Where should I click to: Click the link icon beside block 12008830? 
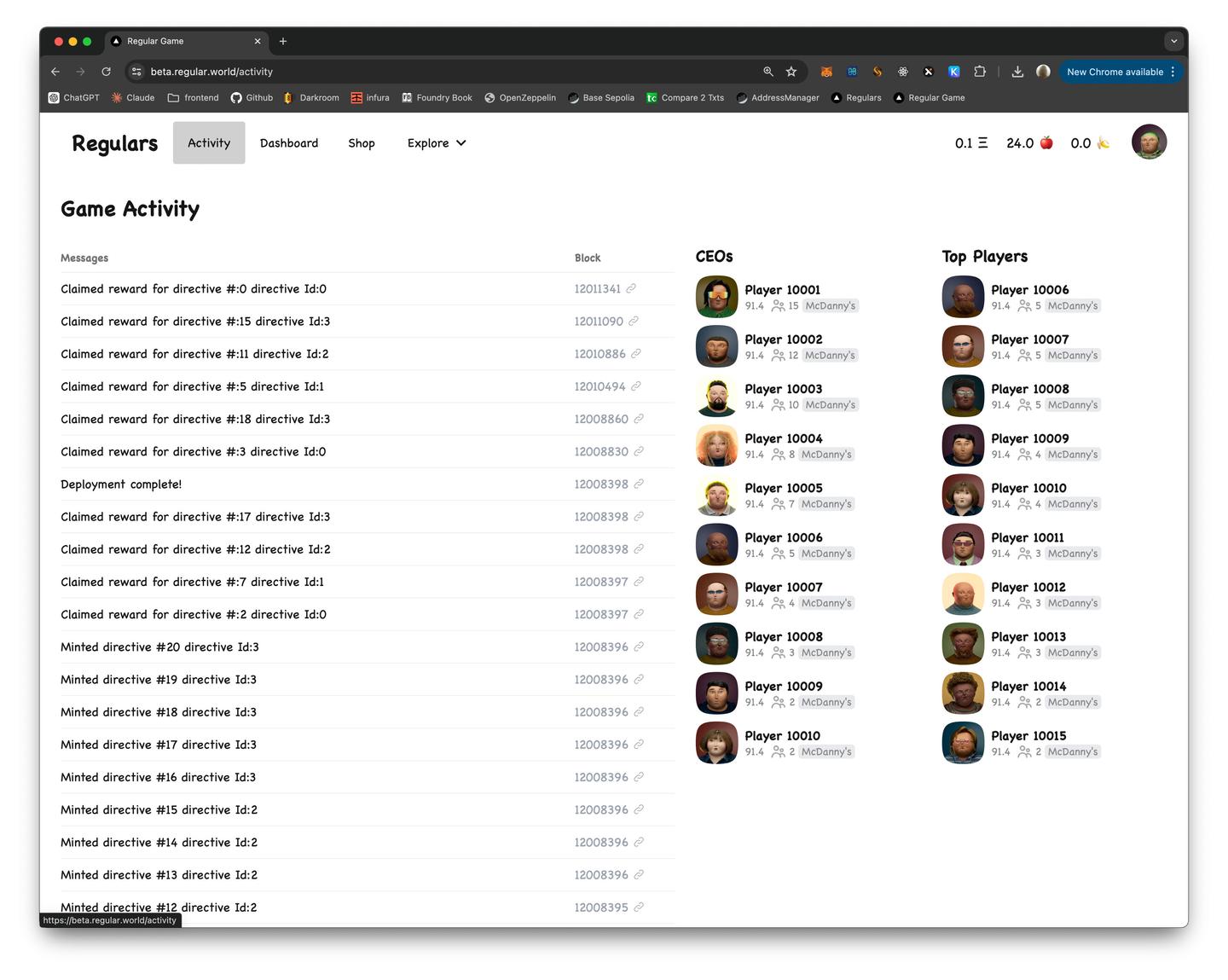click(x=639, y=451)
